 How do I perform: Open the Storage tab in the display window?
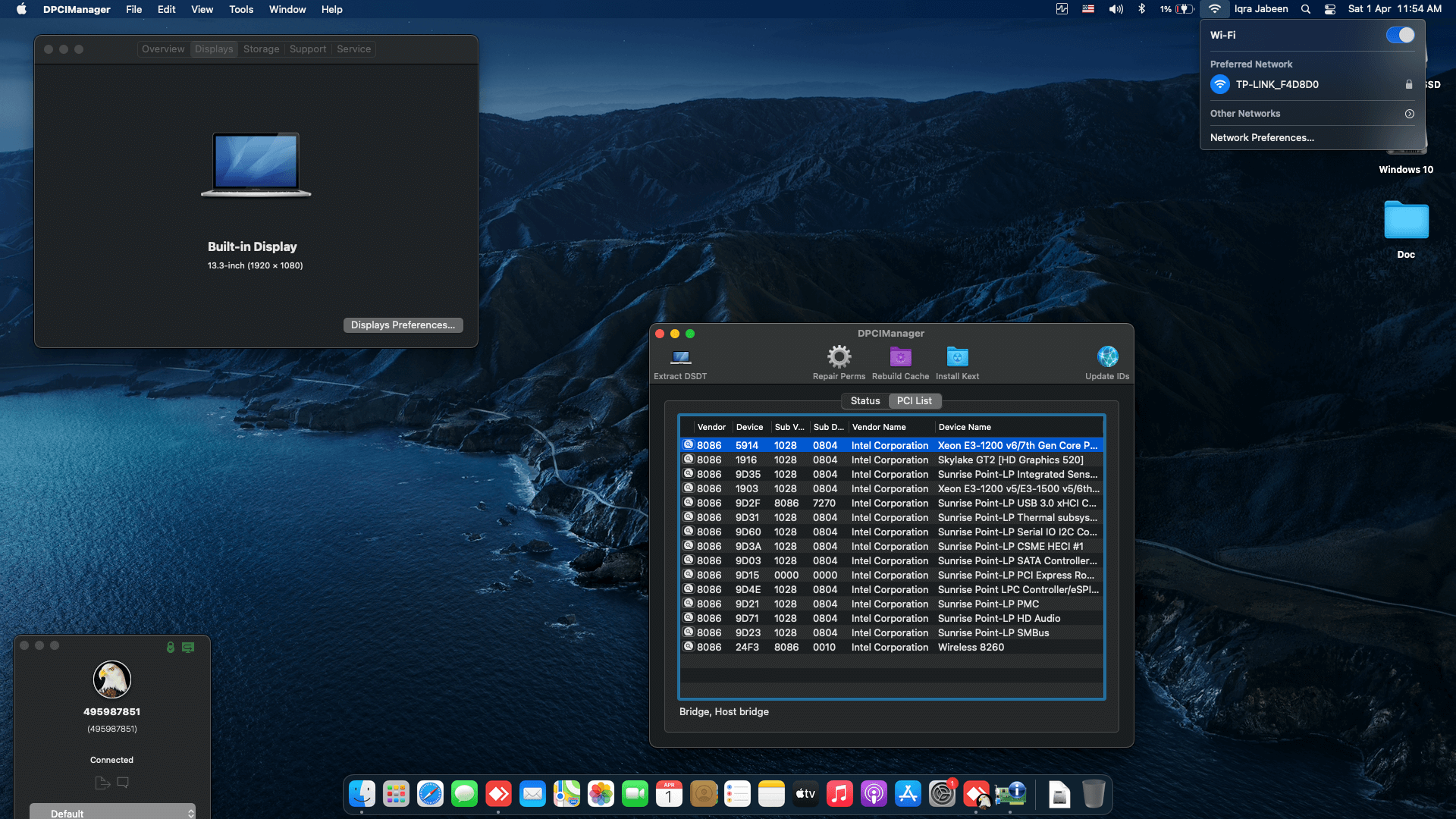[x=261, y=49]
